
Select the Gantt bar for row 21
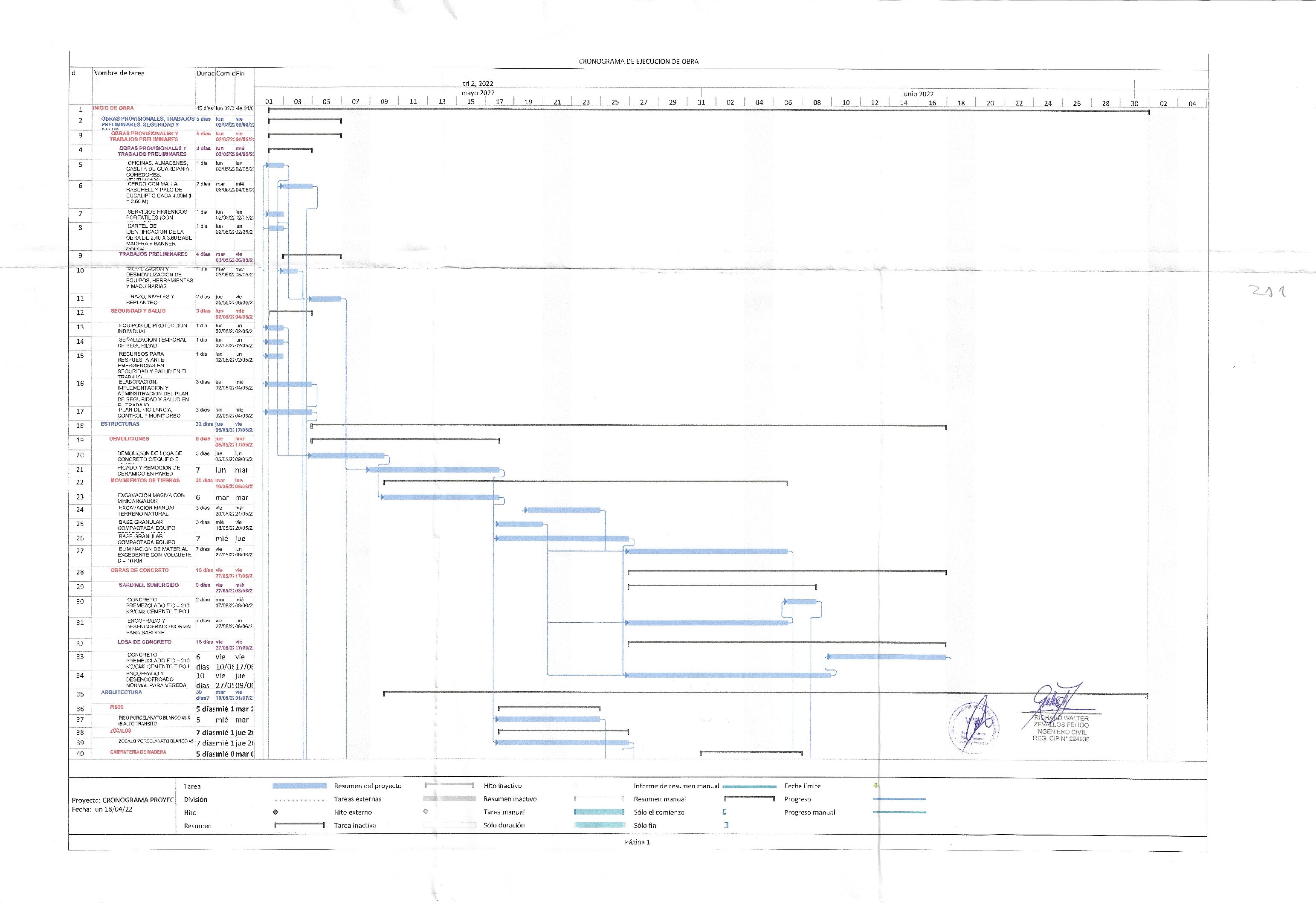coord(434,470)
